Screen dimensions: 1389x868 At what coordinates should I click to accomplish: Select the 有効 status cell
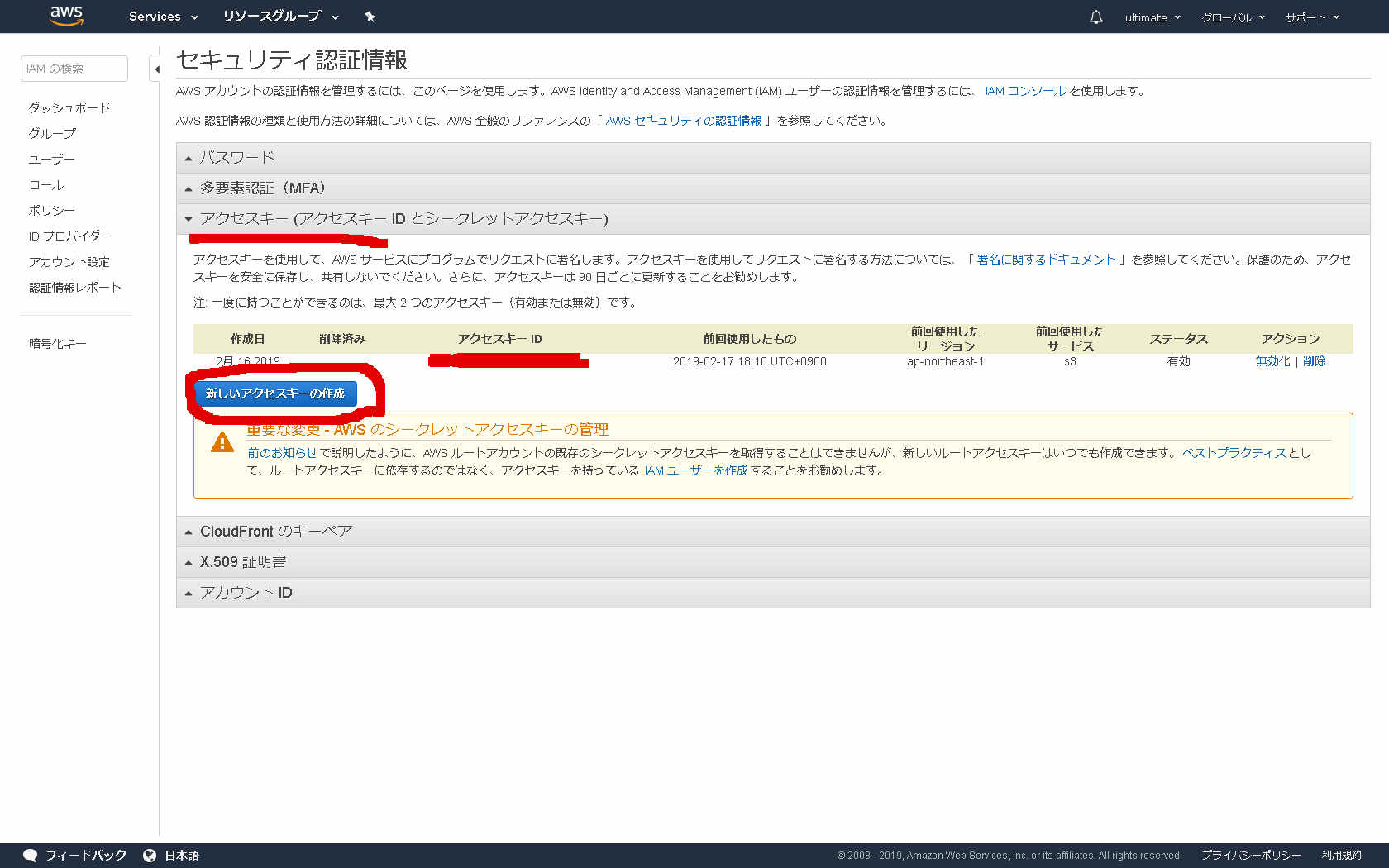(1179, 361)
